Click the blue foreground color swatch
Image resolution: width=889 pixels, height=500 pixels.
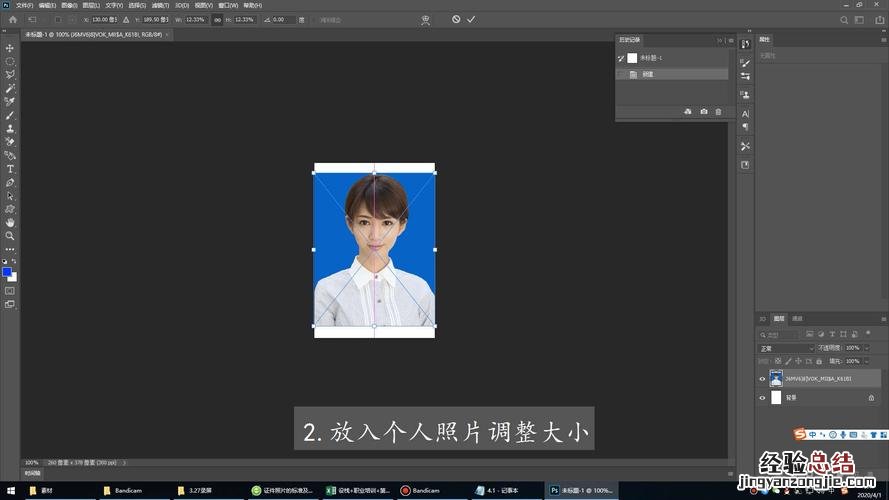[8, 271]
